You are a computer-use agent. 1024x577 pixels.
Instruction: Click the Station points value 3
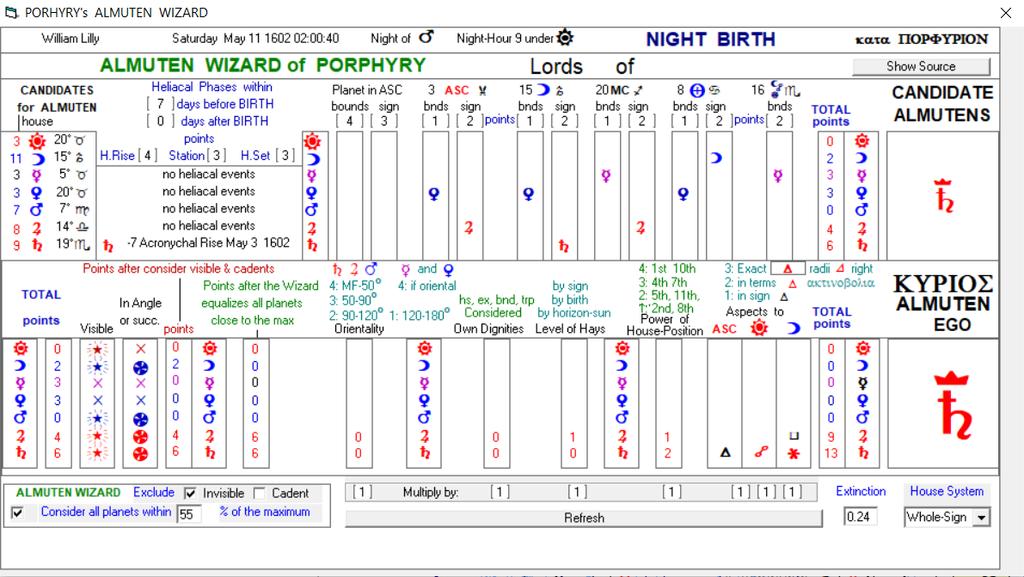(217, 155)
